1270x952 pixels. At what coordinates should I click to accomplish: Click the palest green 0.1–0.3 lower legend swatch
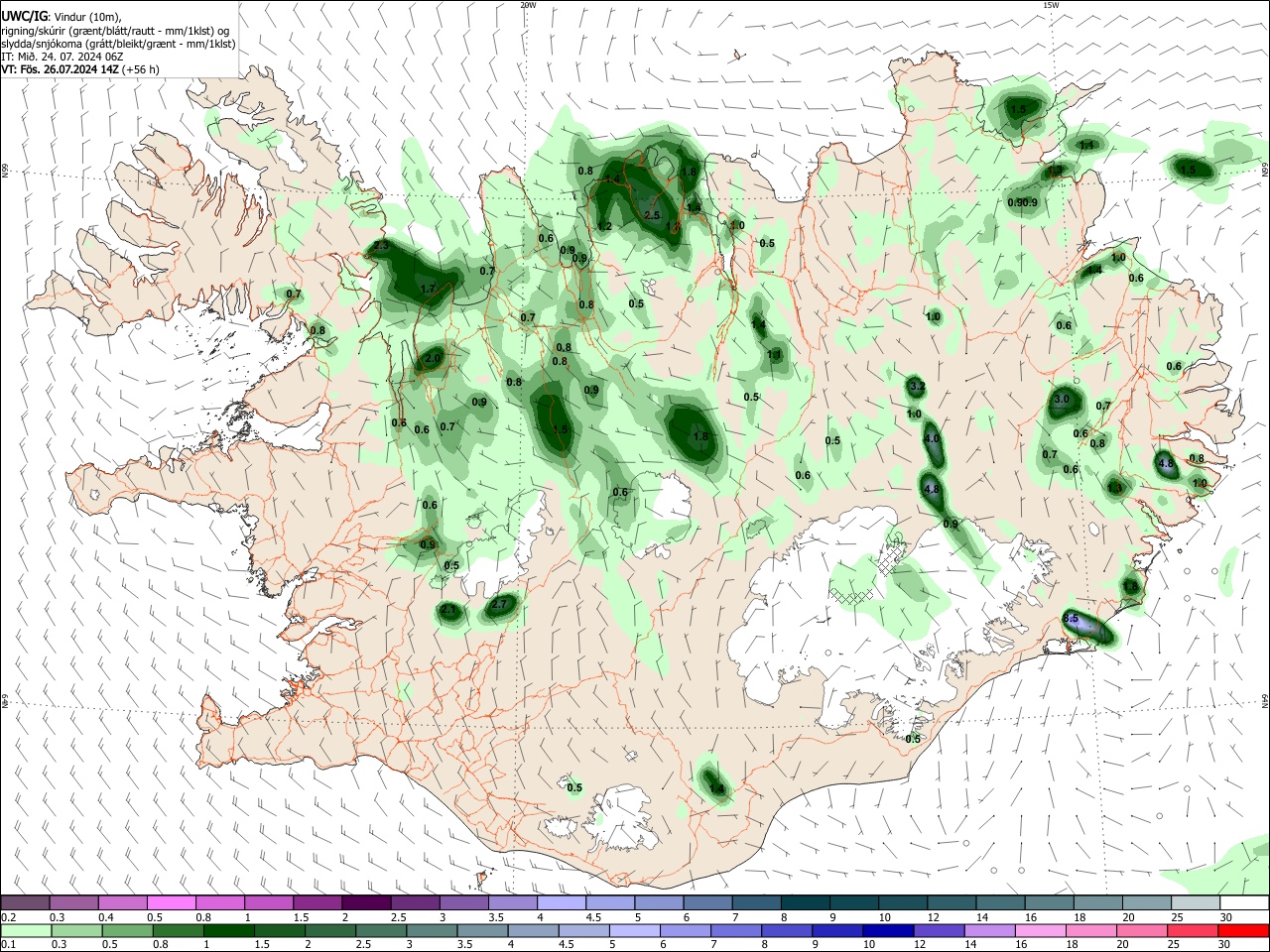click(25, 930)
